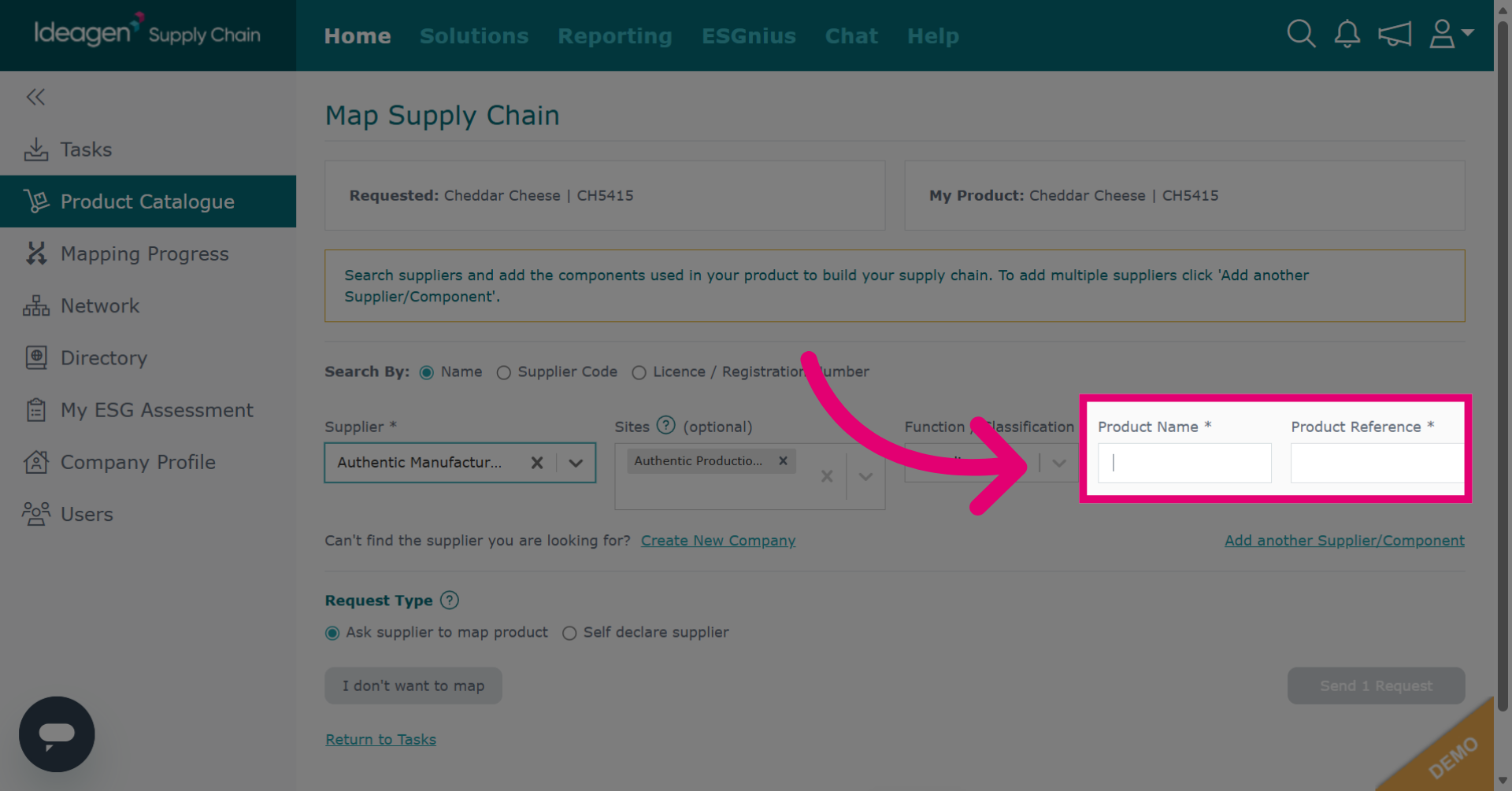The width and height of the screenshot is (1512, 791).
Task: Open My ESG Assessment in sidebar
Action: tap(148, 410)
